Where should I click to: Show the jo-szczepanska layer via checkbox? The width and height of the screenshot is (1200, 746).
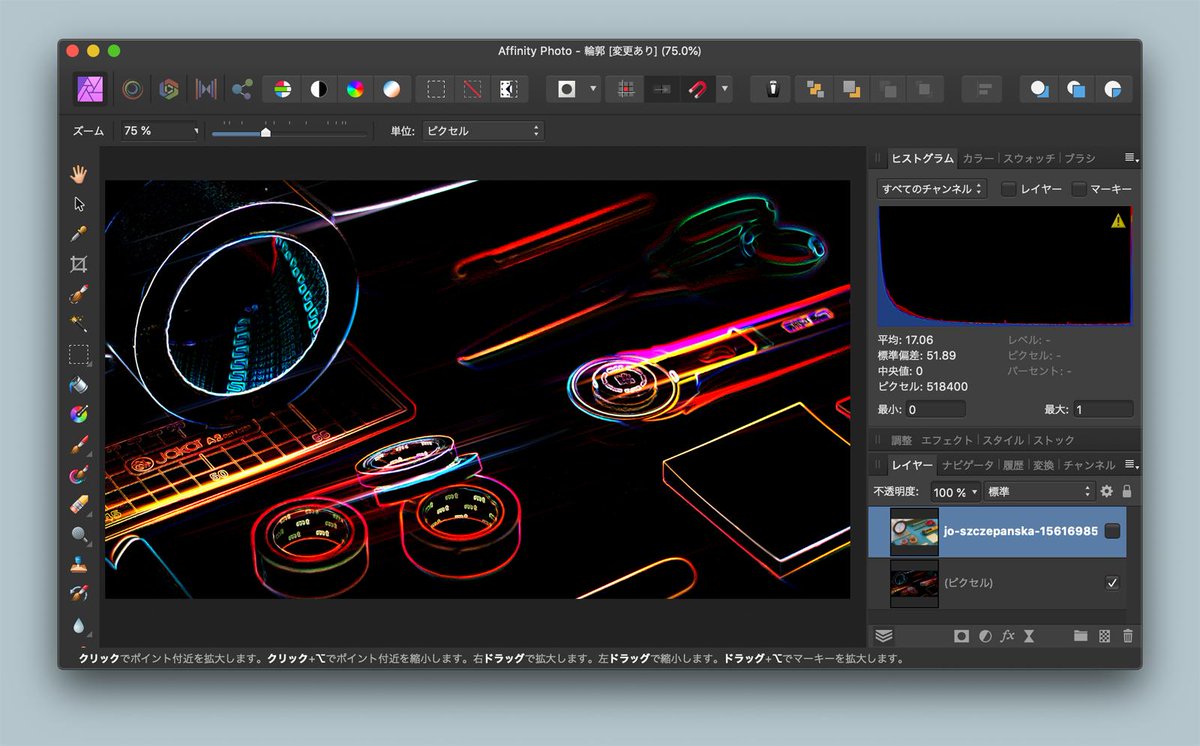point(1112,532)
